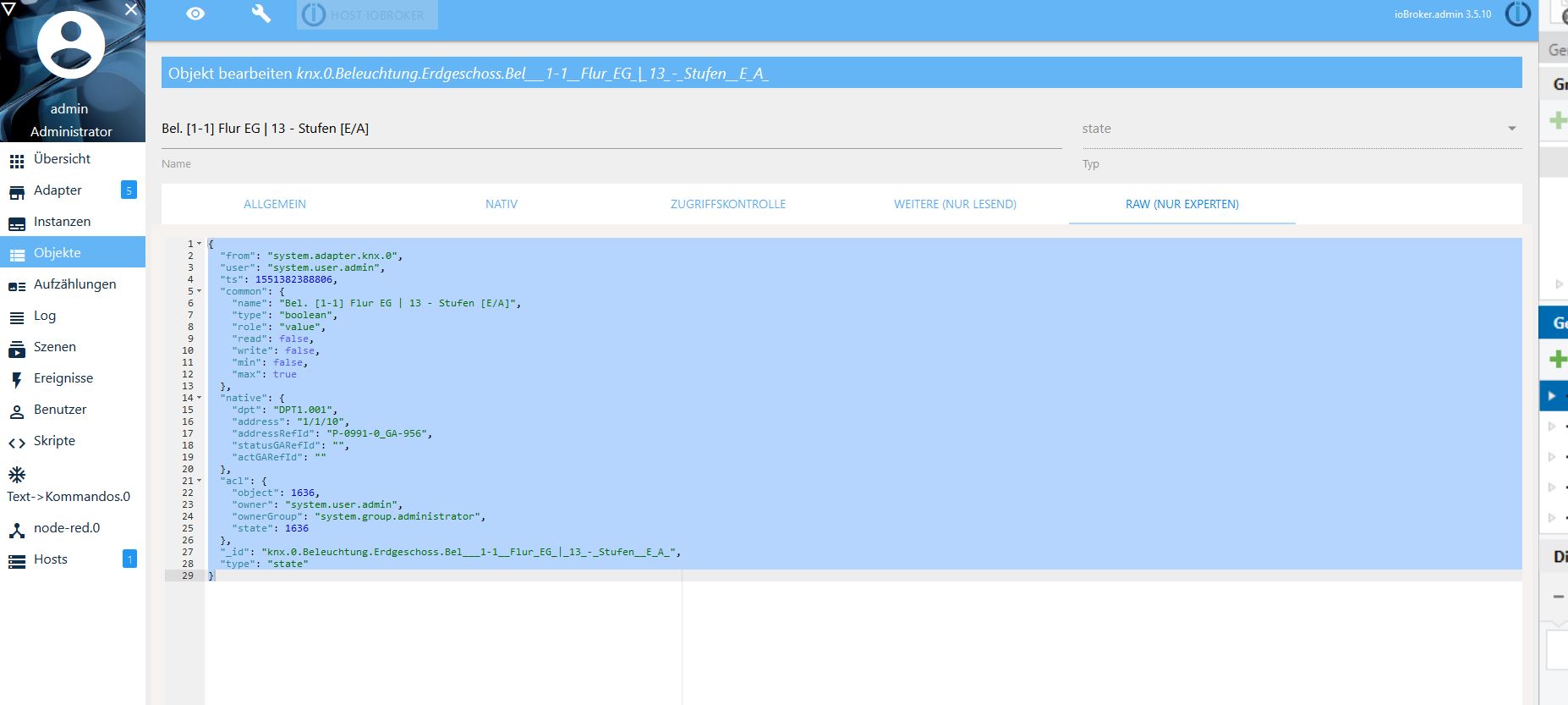Switch to the ZUGRIFFSKONTROLLE tab
The image size is (1568, 705).
(728, 204)
